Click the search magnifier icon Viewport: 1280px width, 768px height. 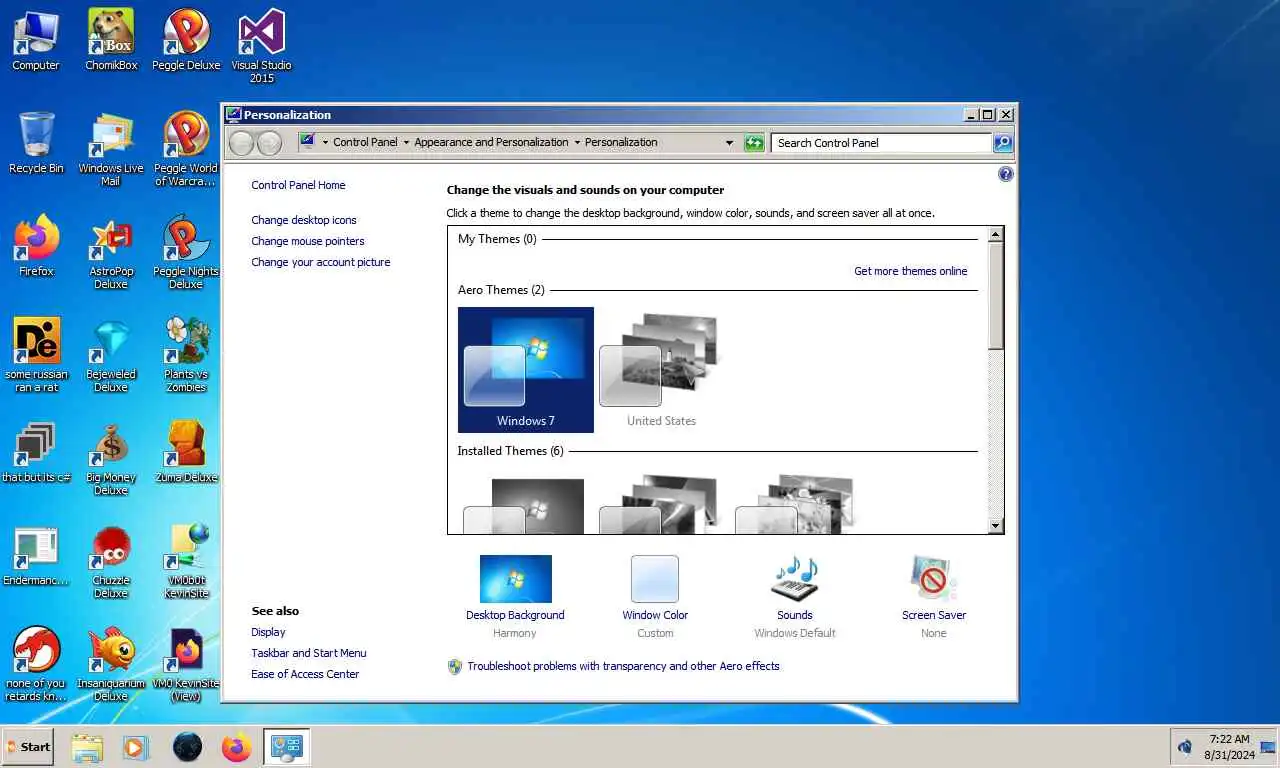1002,143
